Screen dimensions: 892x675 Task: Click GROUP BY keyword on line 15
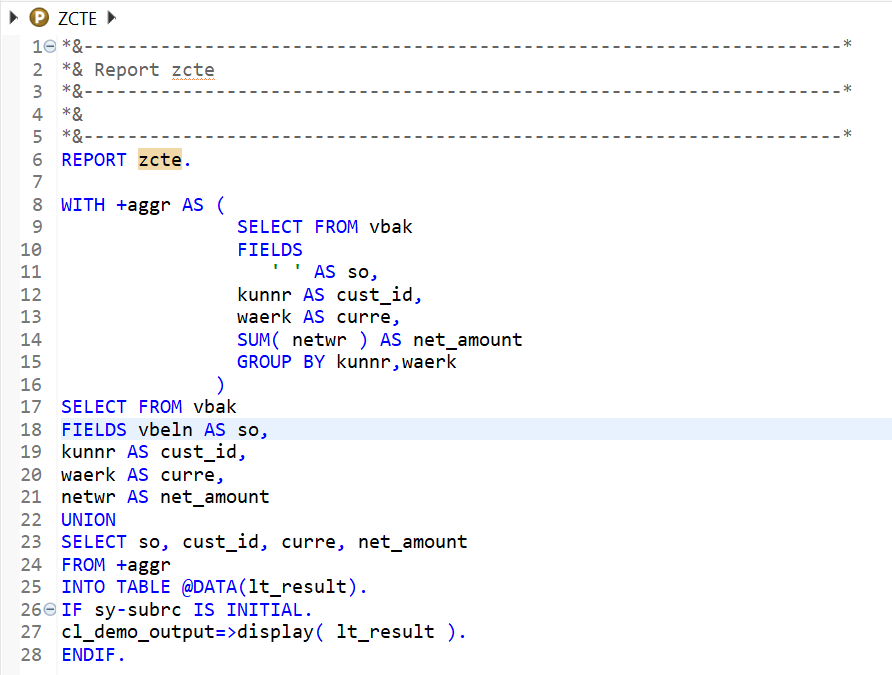[280, 362]
